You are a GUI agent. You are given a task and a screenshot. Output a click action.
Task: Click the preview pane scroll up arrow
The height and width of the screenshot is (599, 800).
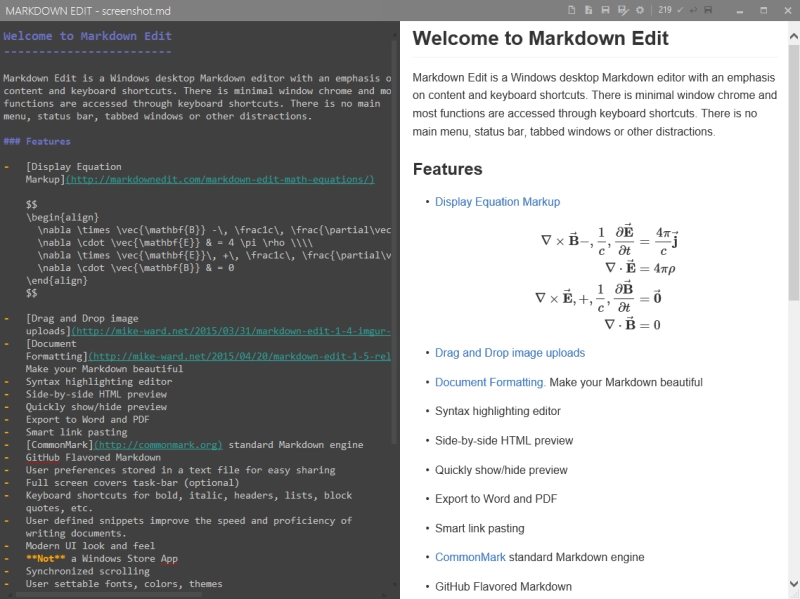(793, 36)
